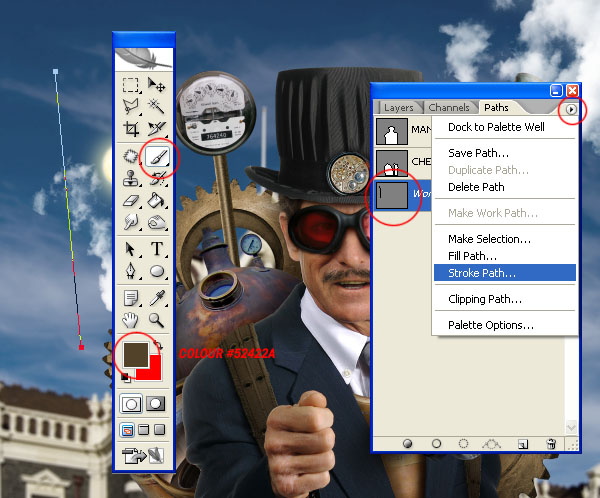Screen dimensions: 600x498
Task: Click Fill path with foreground color button
Action: [408, 444]
